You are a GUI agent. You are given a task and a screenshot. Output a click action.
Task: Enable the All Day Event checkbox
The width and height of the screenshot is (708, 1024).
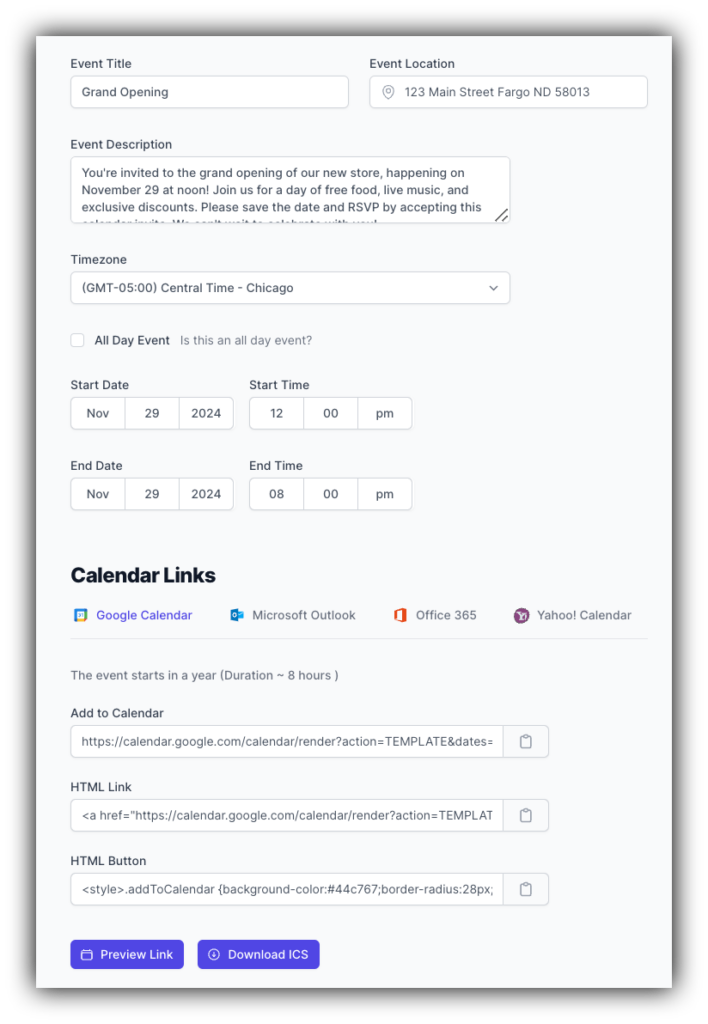pos(77,340)
